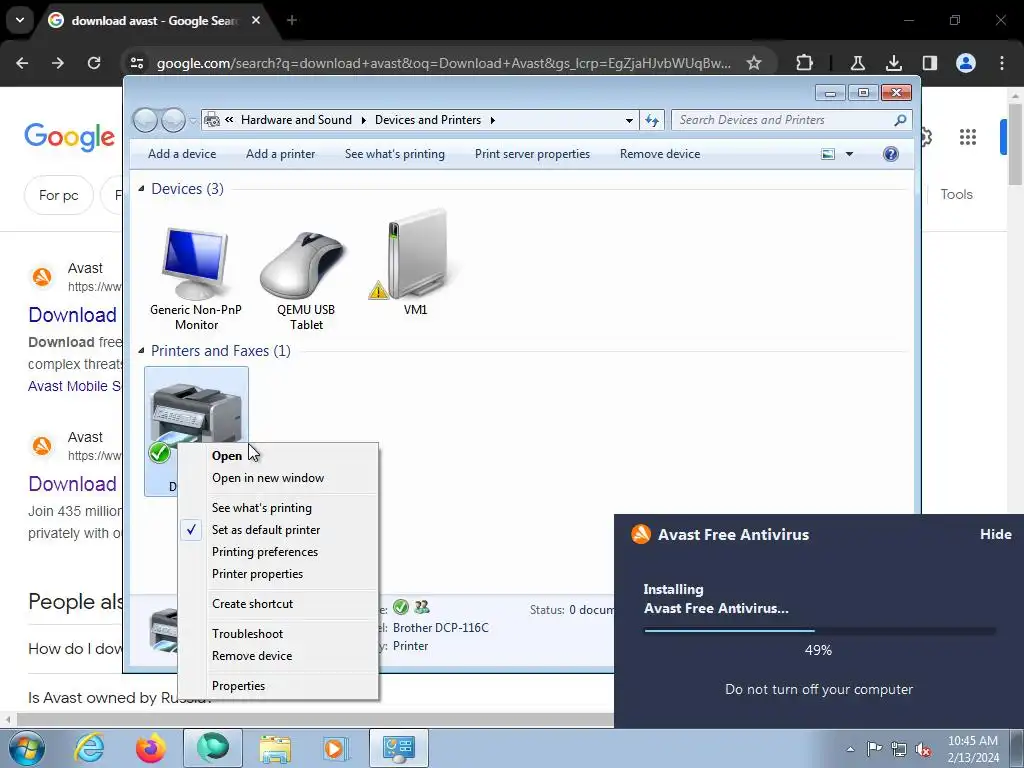Go forward in Devices and Printers window

tap(173, 120)
